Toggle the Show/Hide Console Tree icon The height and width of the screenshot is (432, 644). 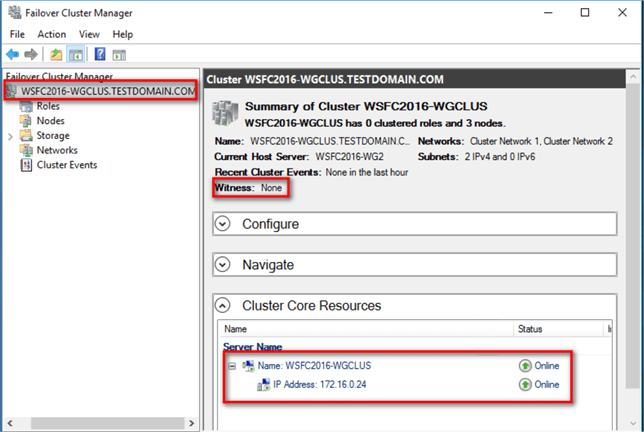pos(76,54)
